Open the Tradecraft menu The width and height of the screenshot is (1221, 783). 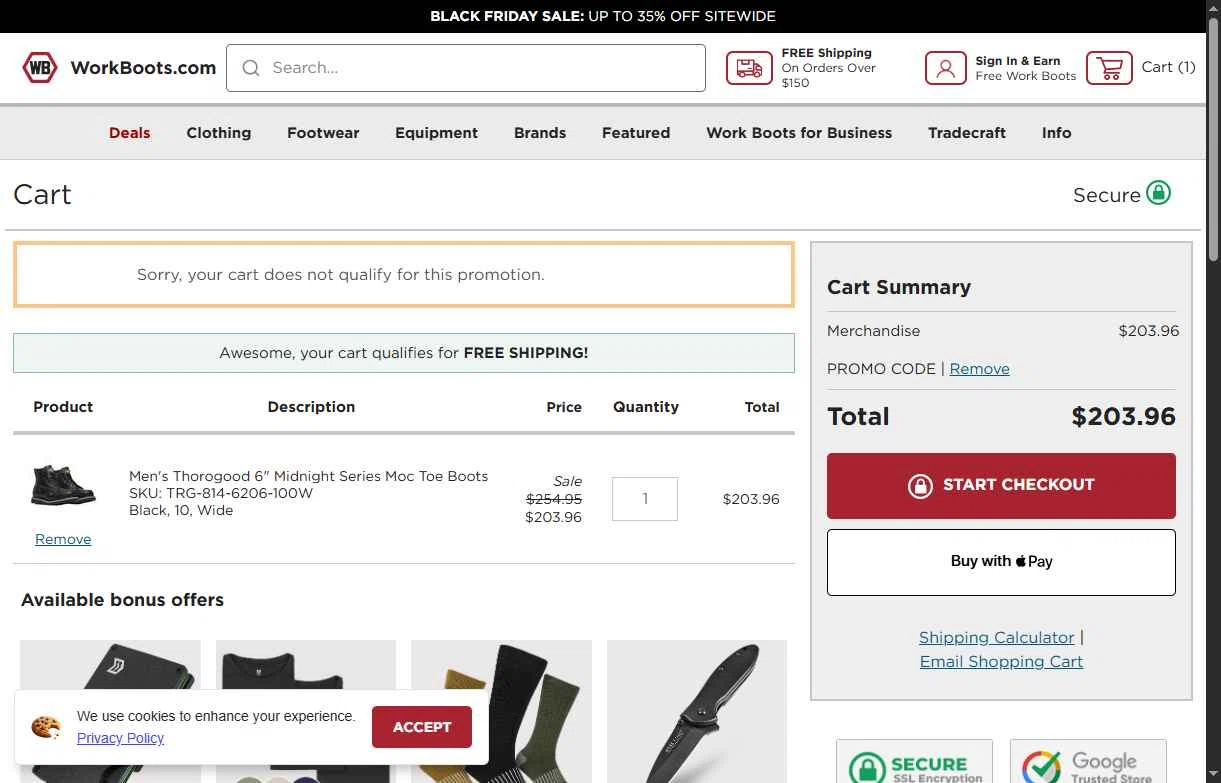pos(967,133)
